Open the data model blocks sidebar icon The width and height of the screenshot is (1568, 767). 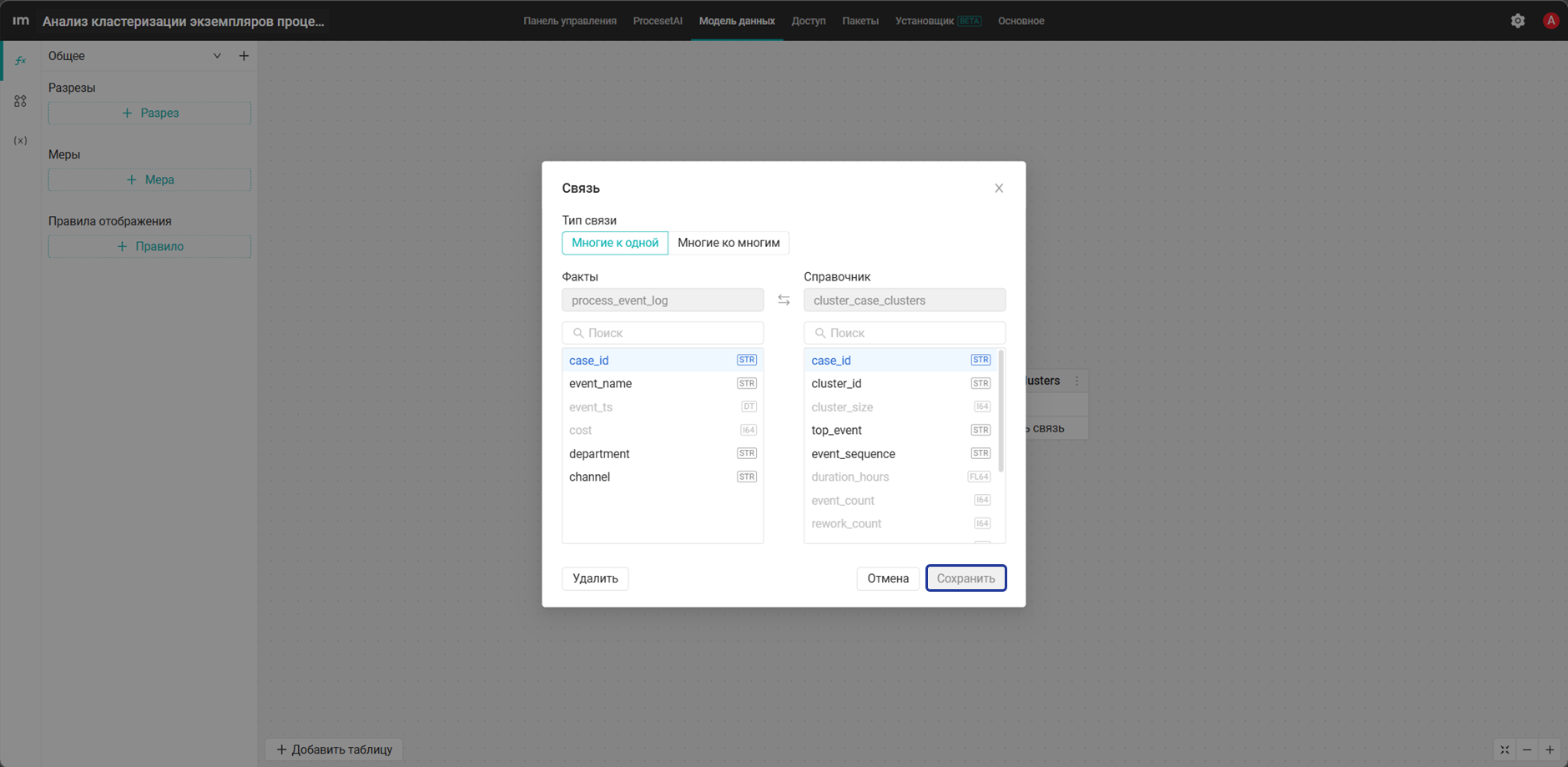click(21, 101)
